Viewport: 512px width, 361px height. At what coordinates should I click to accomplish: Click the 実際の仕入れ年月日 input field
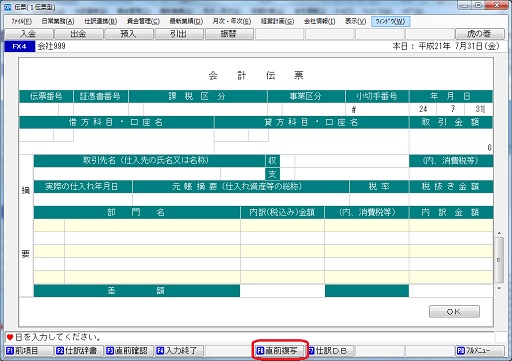click(83, 200)
